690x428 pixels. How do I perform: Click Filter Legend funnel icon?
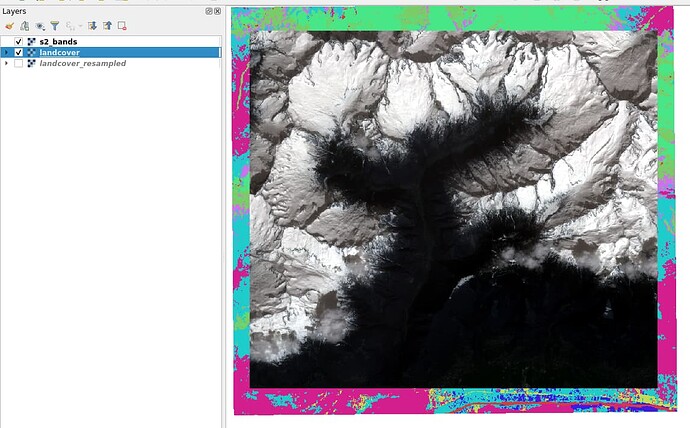coord(54,25)
